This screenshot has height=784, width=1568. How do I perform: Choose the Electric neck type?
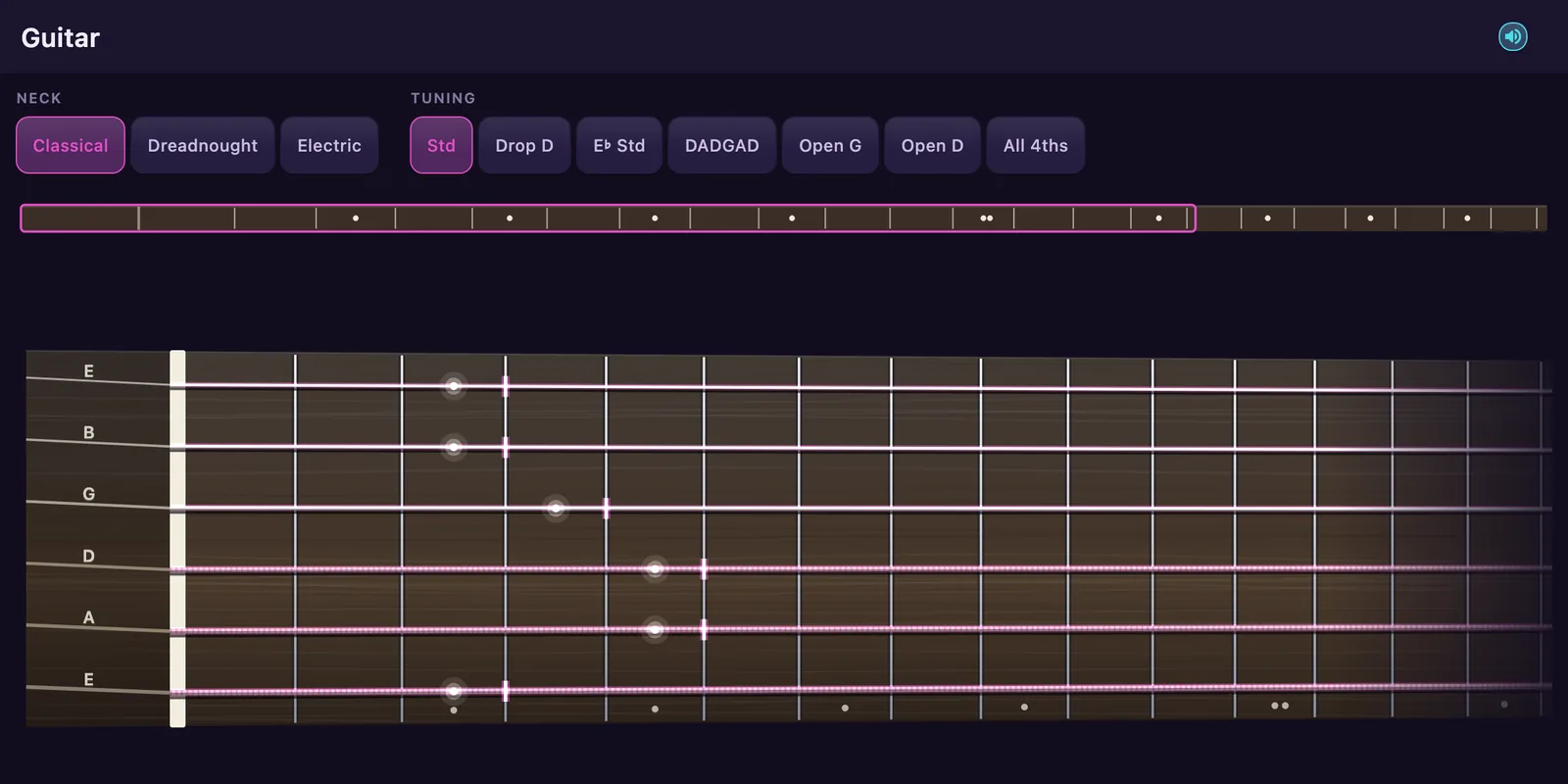point(329,145)
